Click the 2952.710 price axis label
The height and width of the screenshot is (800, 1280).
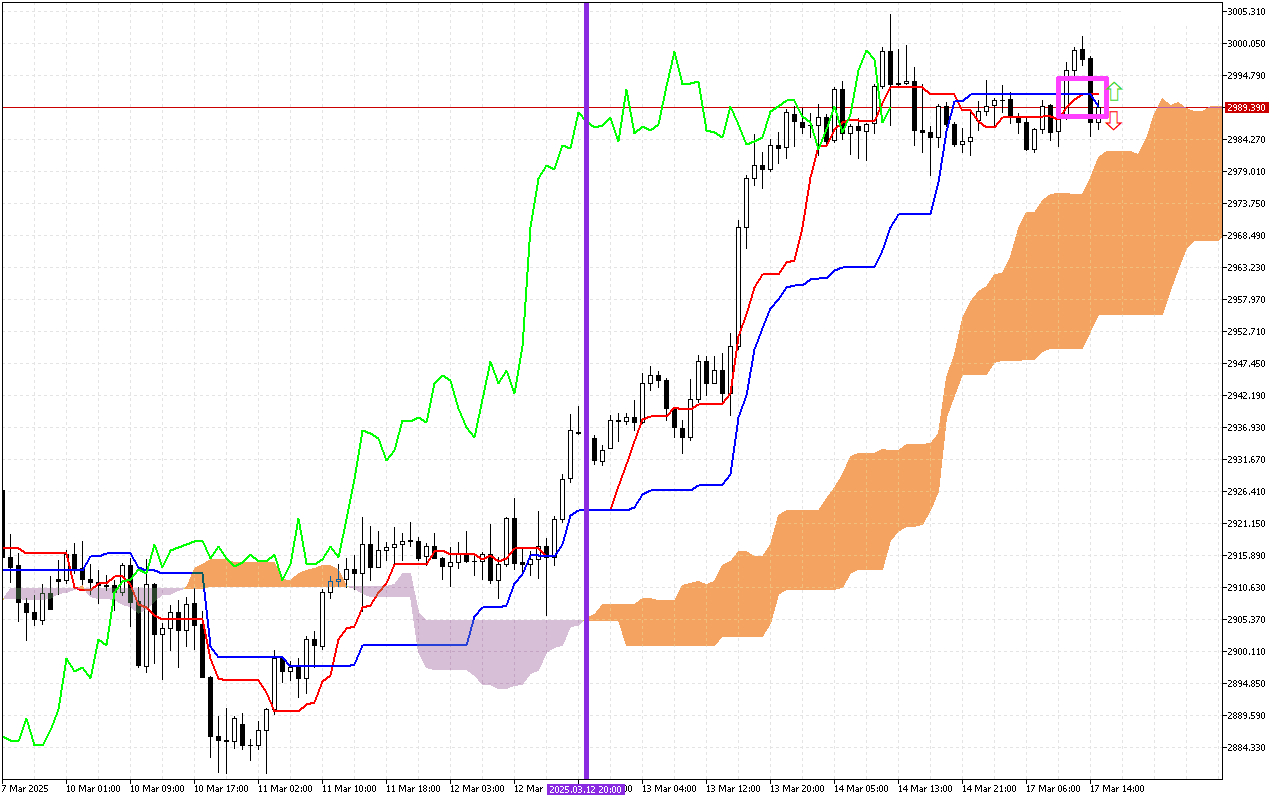click(x=1246, y=332)
